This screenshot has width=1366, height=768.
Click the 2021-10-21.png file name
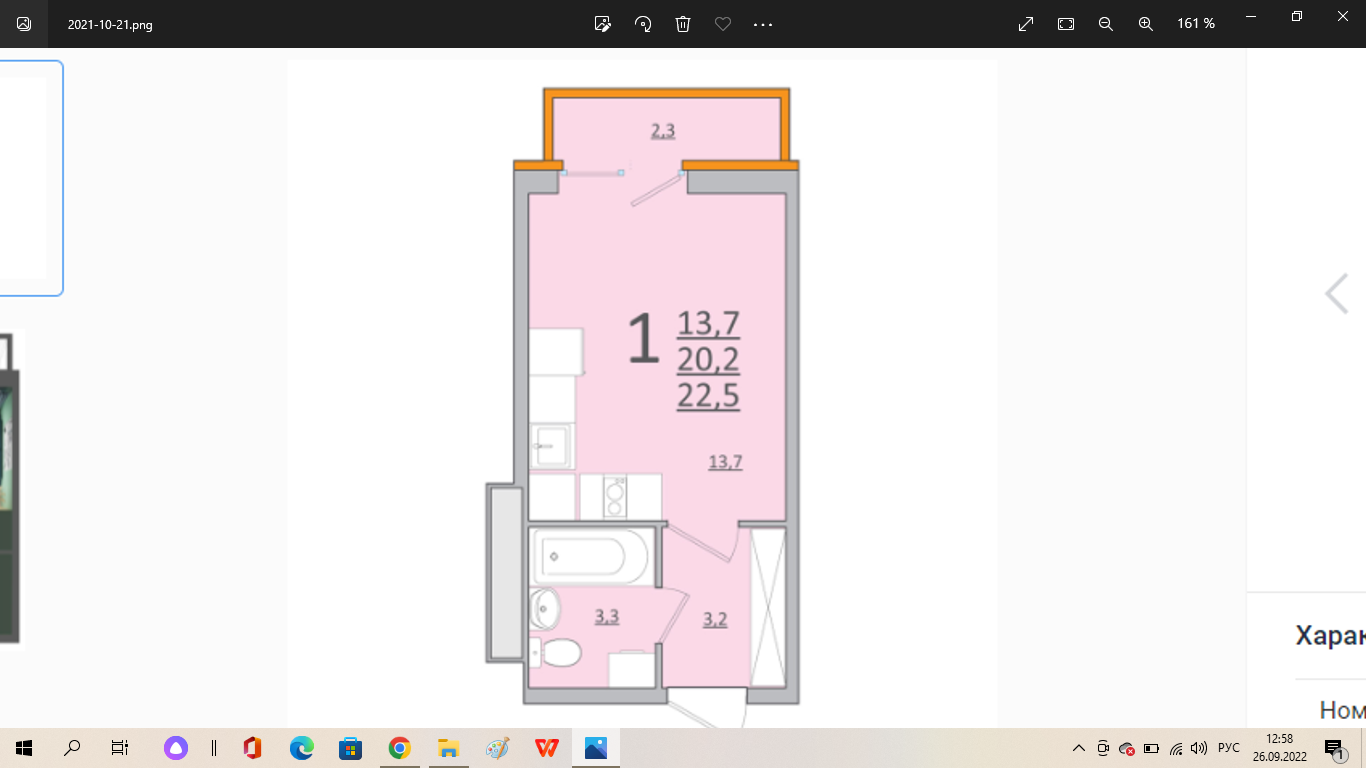tap(110, 24)
